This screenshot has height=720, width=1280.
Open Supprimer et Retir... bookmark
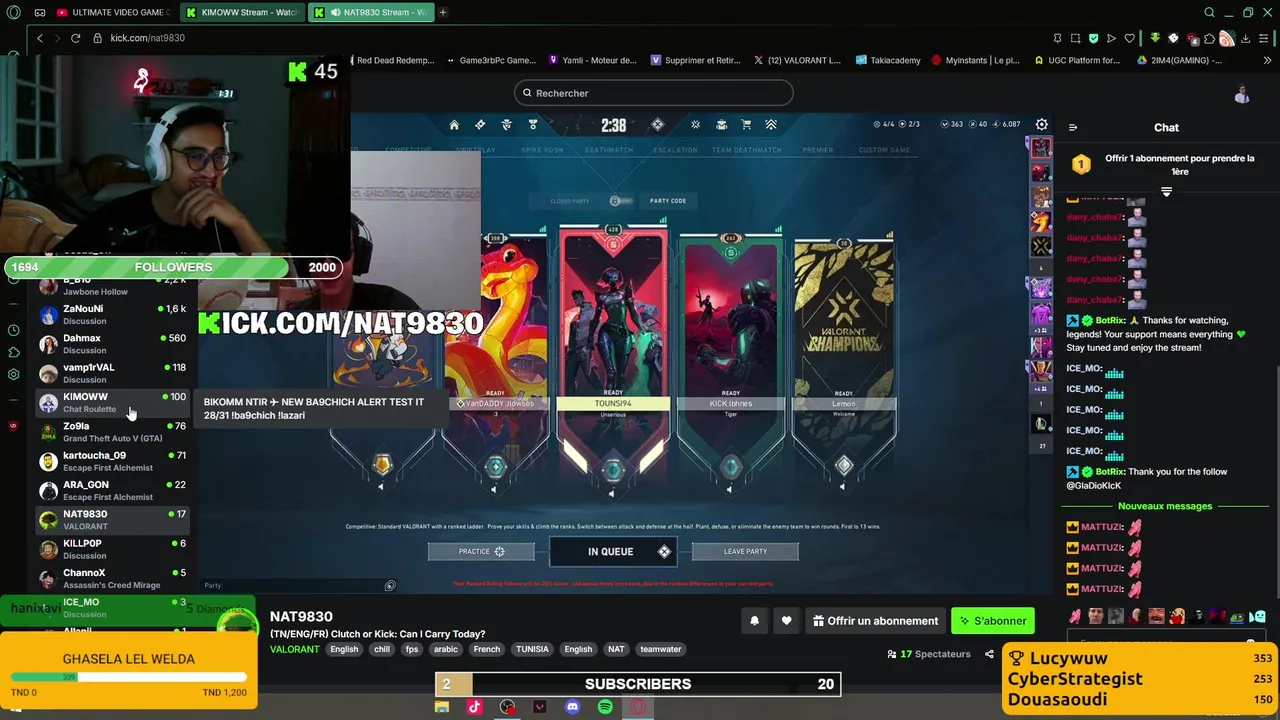coord(695,60)
